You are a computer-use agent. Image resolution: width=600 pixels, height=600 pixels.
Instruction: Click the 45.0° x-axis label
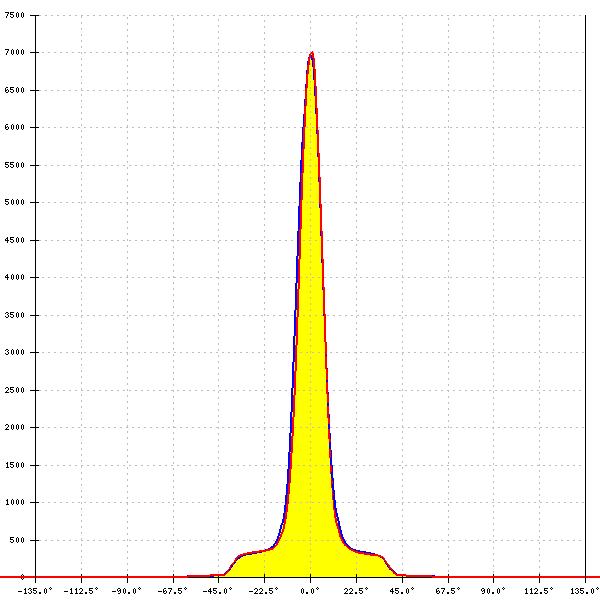tap(402, 591)
